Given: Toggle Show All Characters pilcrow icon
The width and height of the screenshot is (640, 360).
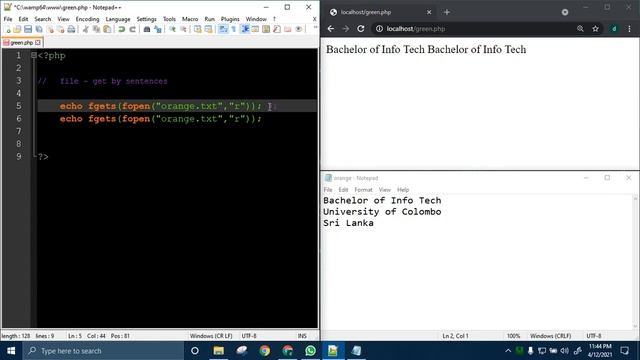Looking at the screenshot, I should coord(233,29).
